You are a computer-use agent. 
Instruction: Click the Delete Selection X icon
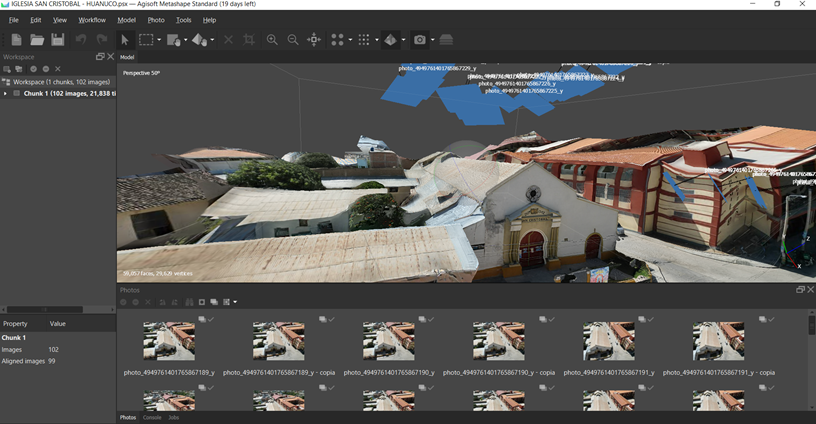click(228, 40)
